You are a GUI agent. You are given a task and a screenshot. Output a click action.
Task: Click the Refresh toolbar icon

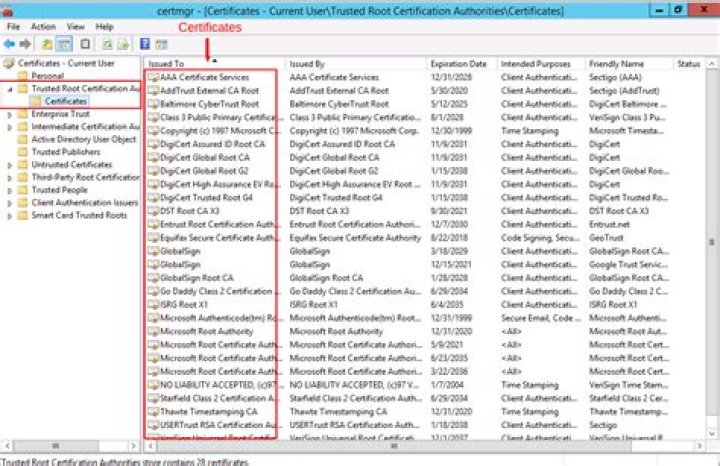point(107,44)
